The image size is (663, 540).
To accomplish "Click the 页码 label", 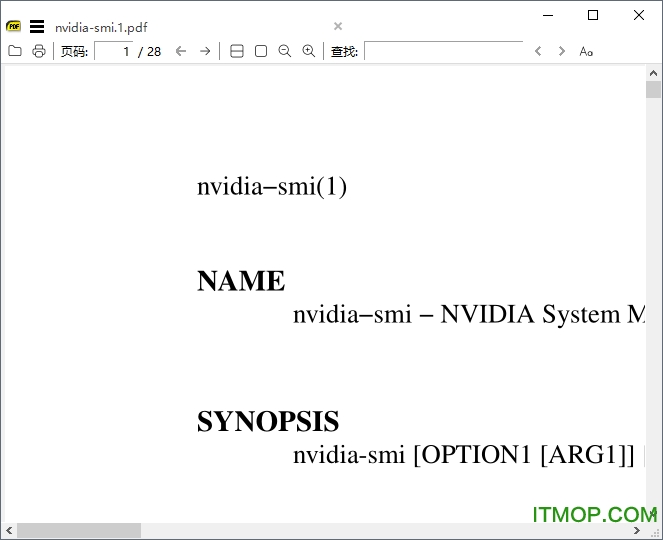I will 74,52.
